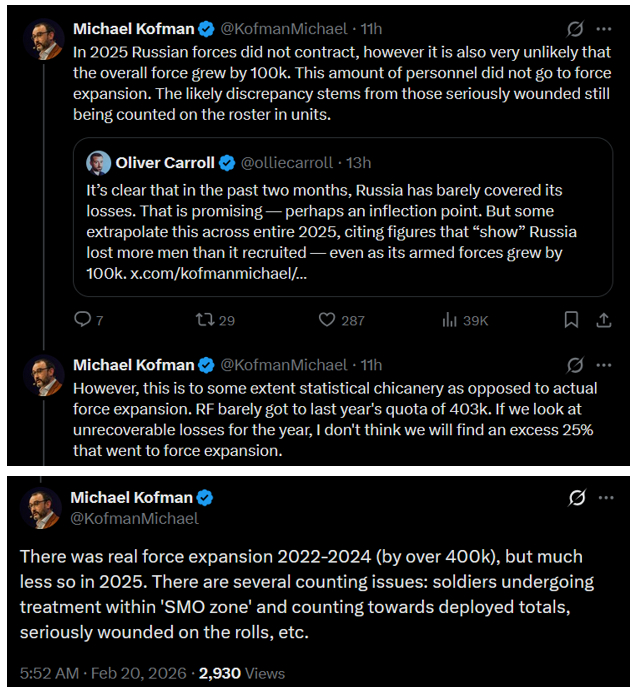635x688 pixels.
Task: Open more options menu on bottom tweet
Action: click(606, 497)
